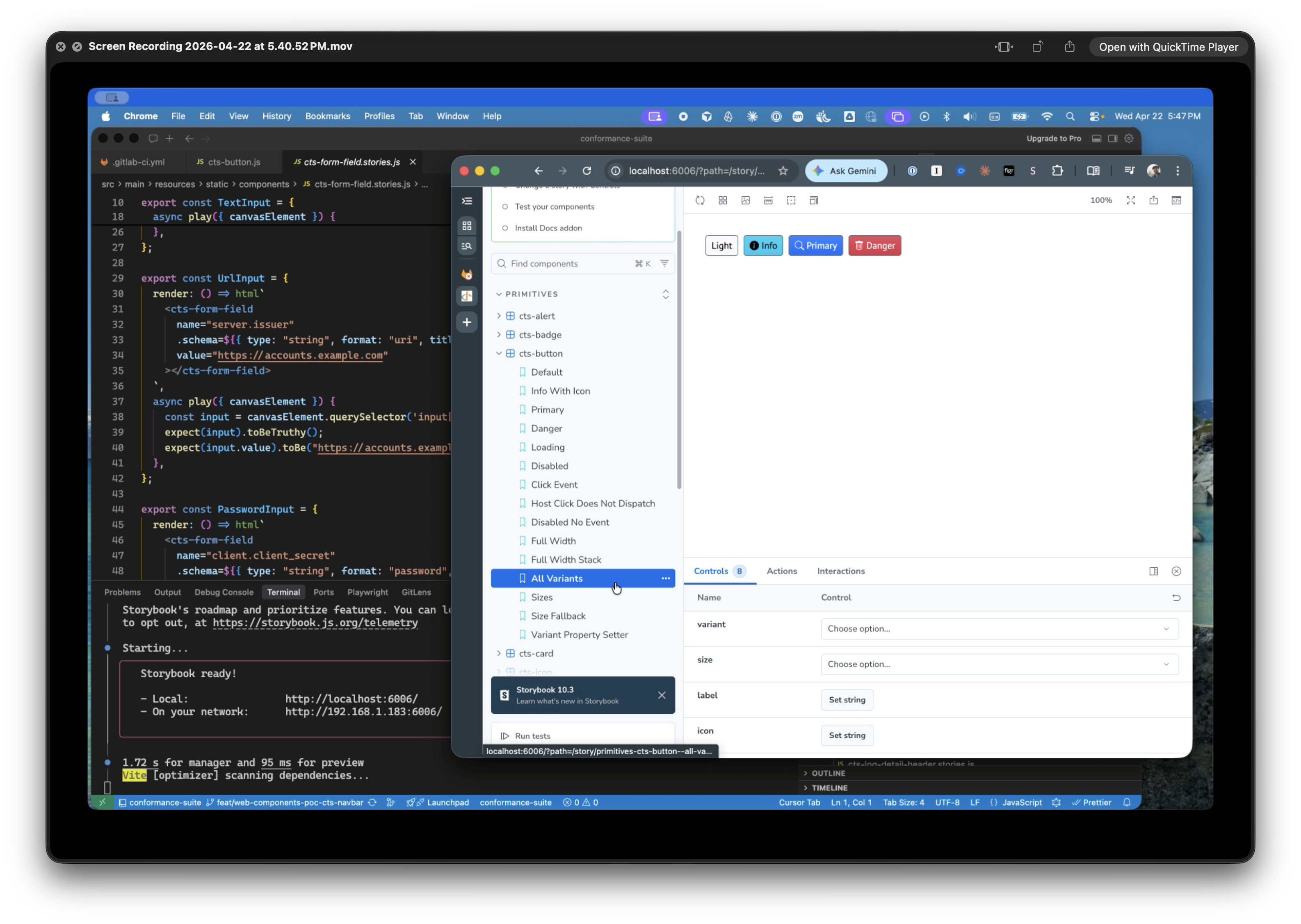
Task: Open the size Choose option dropdown
Action: point(1000,664)
